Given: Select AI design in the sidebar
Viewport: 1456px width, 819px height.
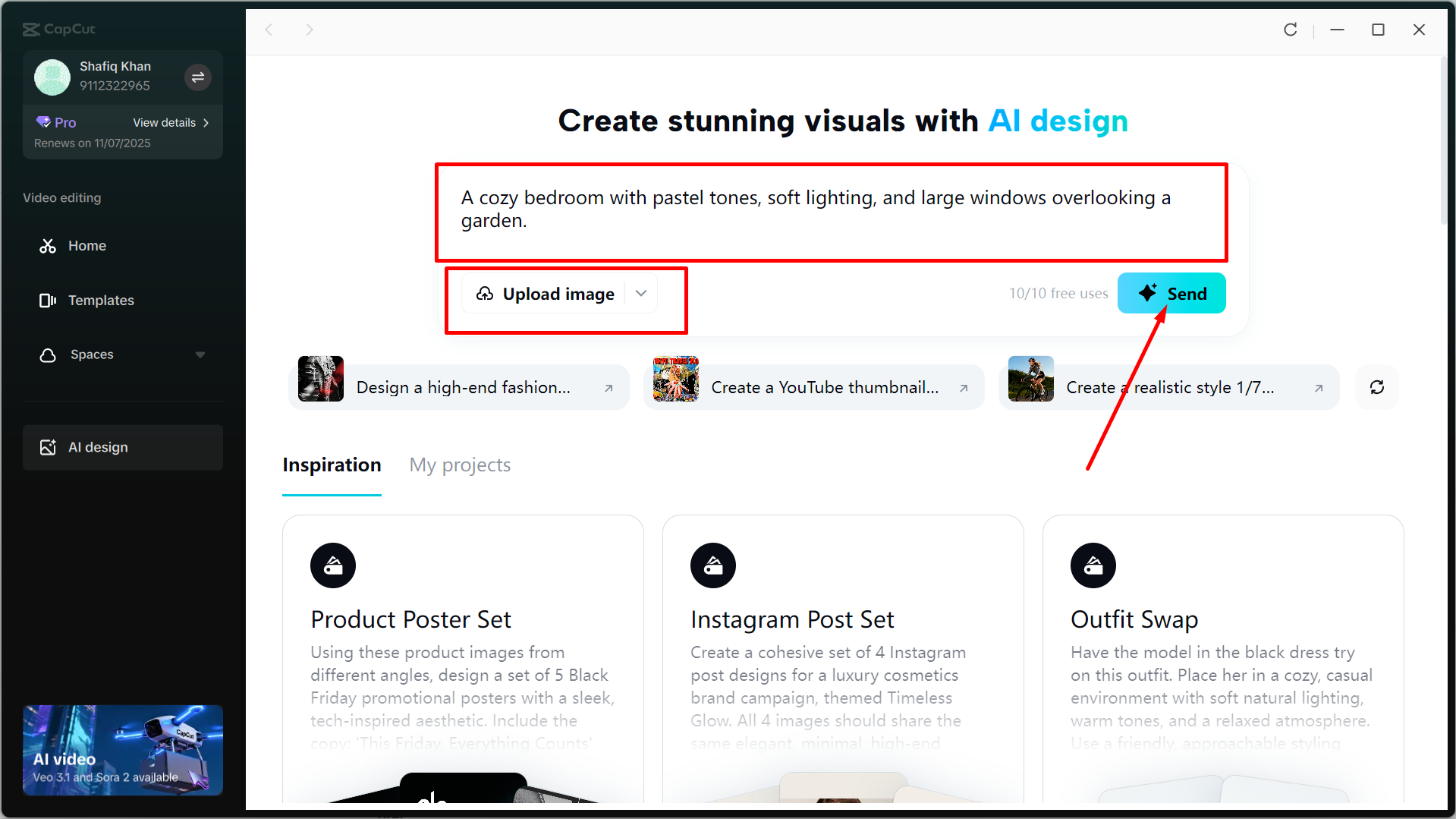Looking at the screenshot, I should (x=123, y=447).
